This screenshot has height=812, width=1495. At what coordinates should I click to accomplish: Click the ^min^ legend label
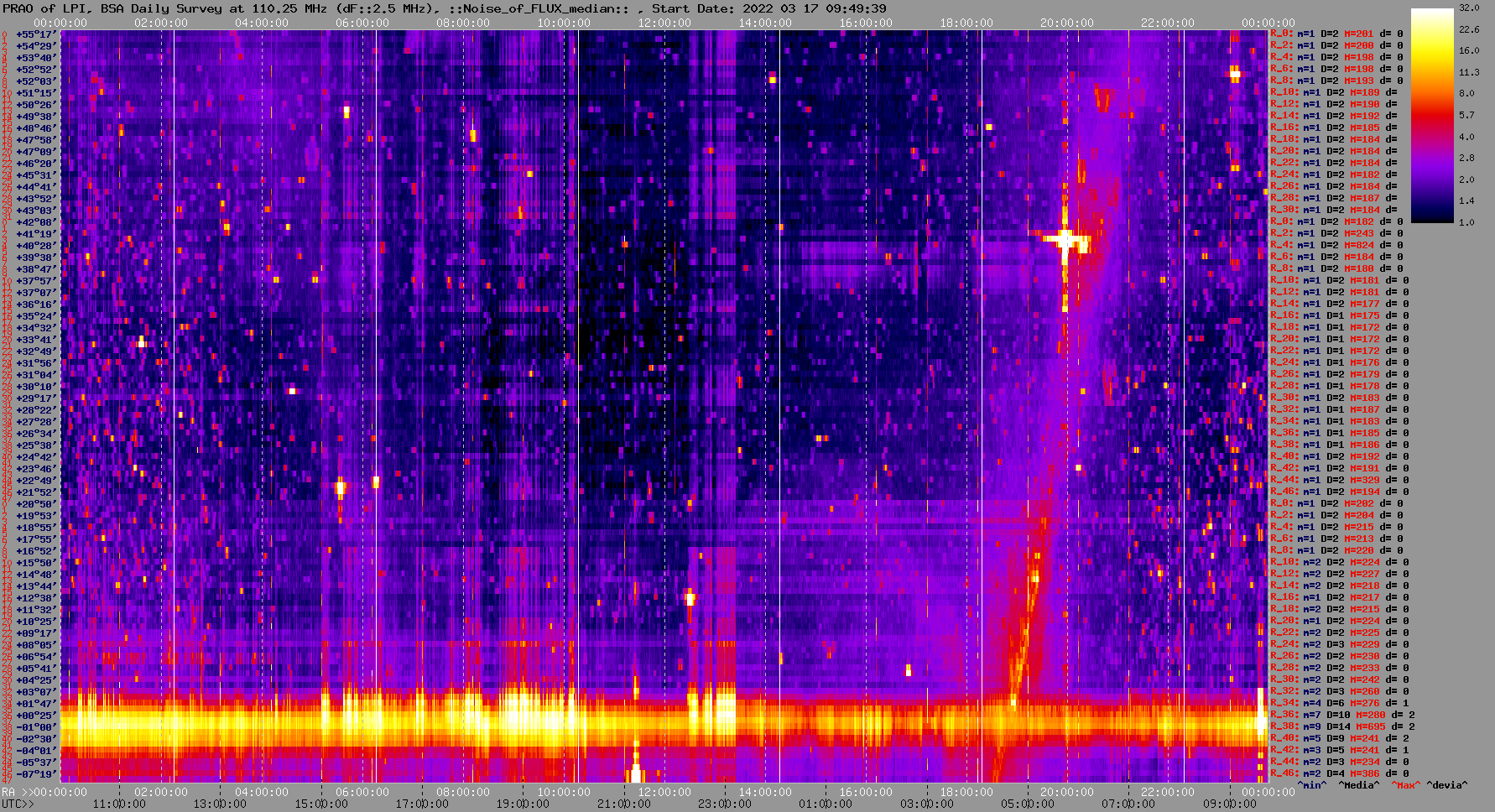coord(1312,785)
